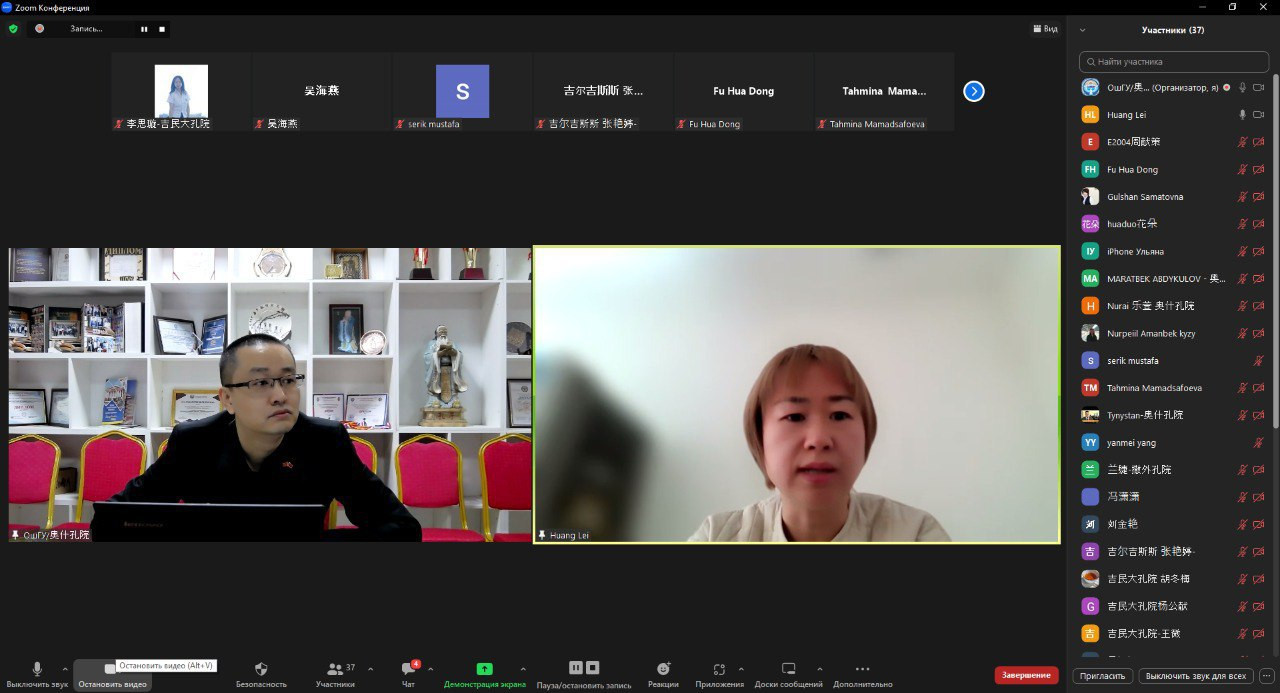Click the Дополнительно three-dots icon
Viewport: 1280px width, 693px height.
point(862,669)
